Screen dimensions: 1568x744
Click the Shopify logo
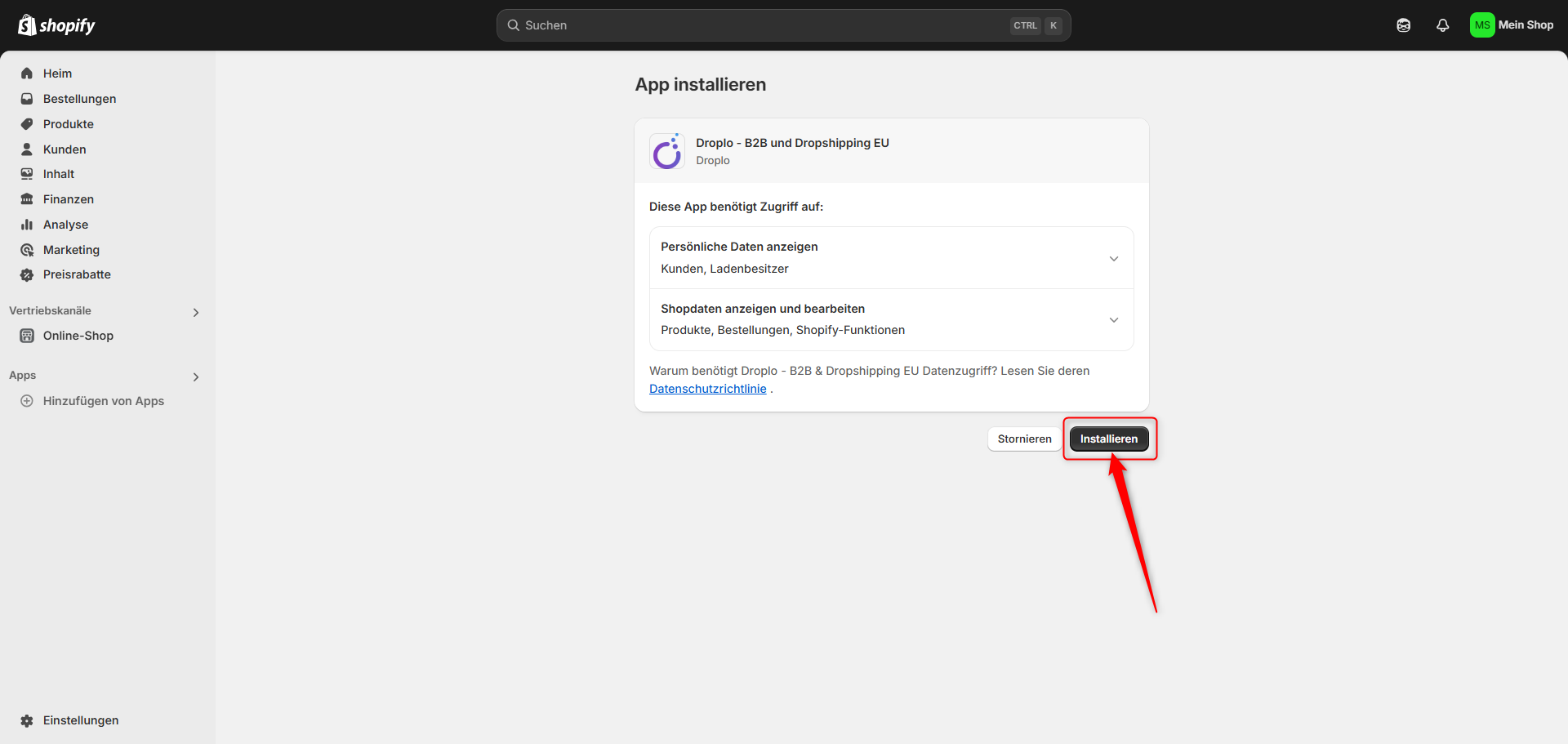pyautogui.click(x=56, y=25)
